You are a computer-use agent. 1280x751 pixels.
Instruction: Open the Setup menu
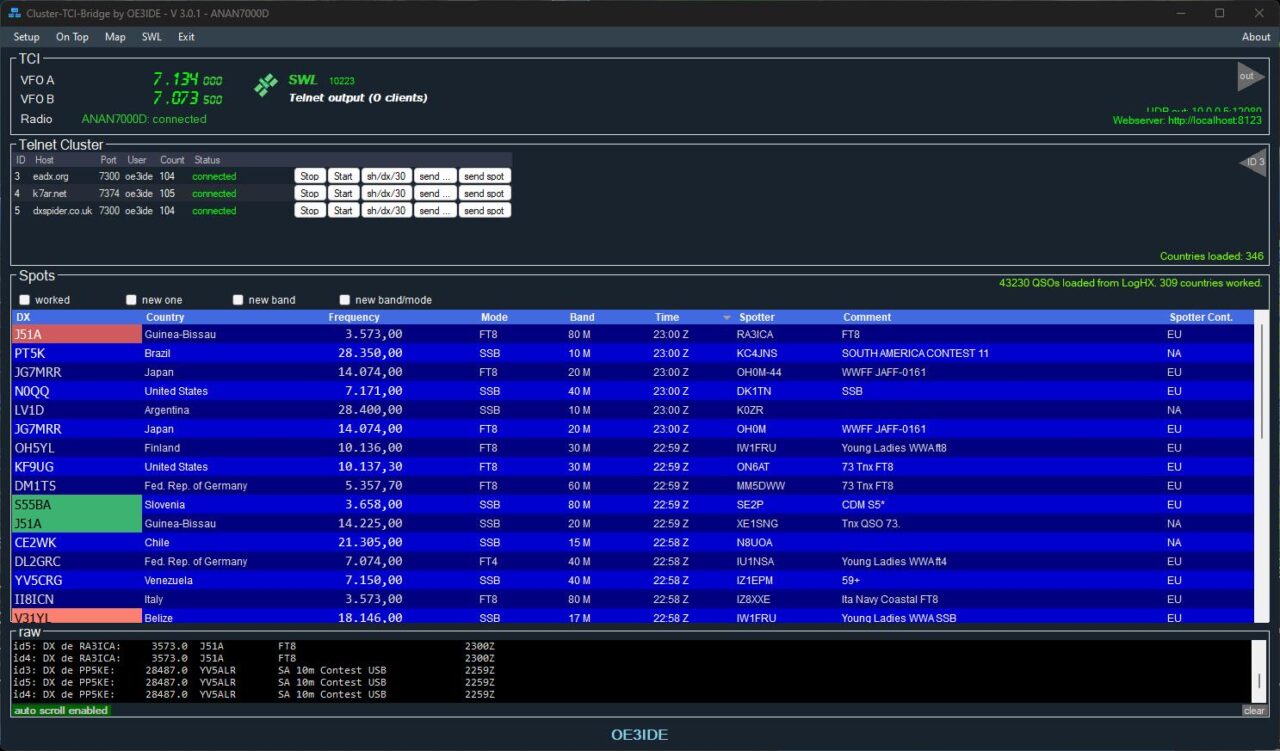26,37
